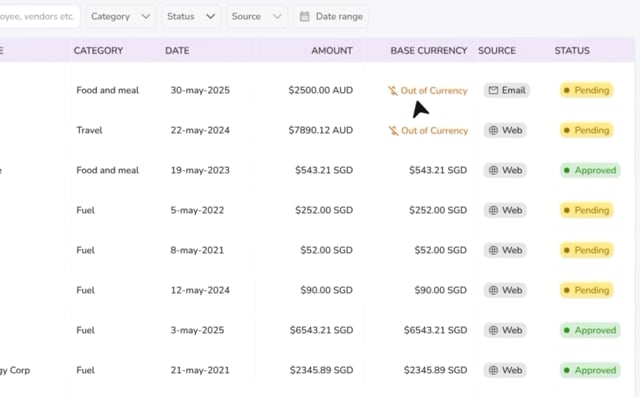This screenshot has width=640, height=397.
Task: Open the Status filter dropdown
Action: coord(191,16)
